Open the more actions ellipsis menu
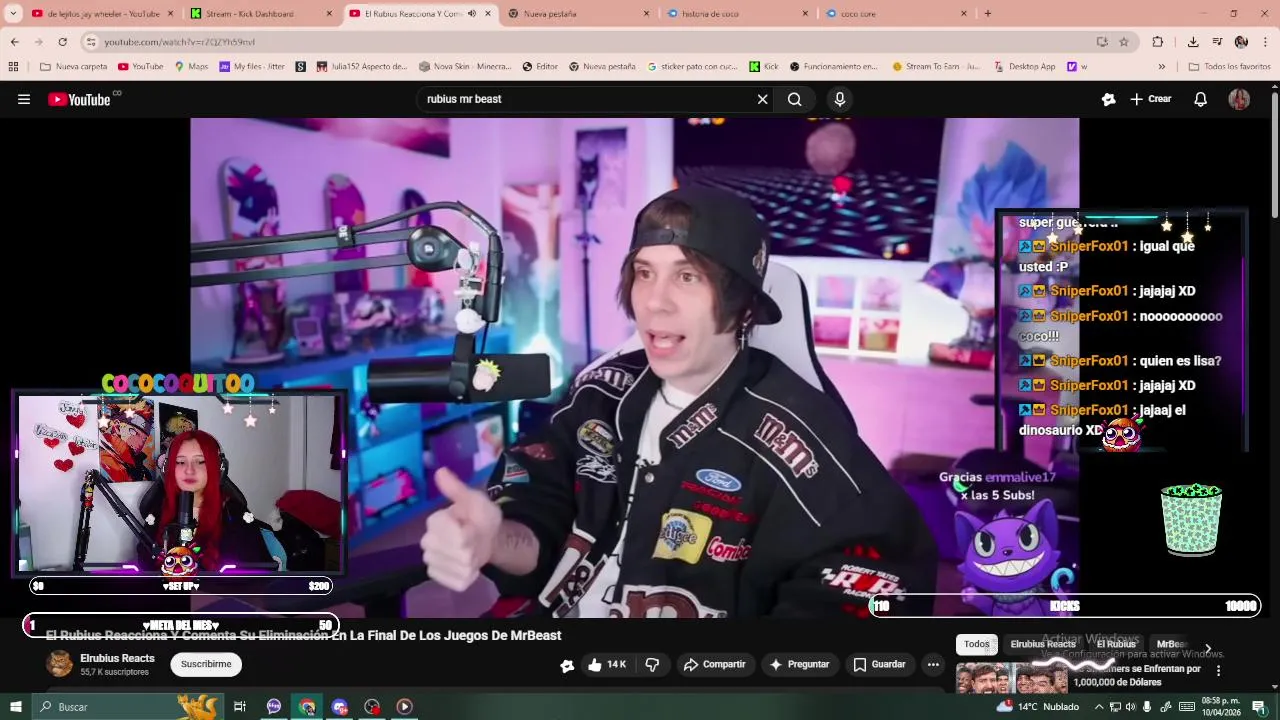The width and height of the screenshot is (1280, 720). (x=933, y=664)
